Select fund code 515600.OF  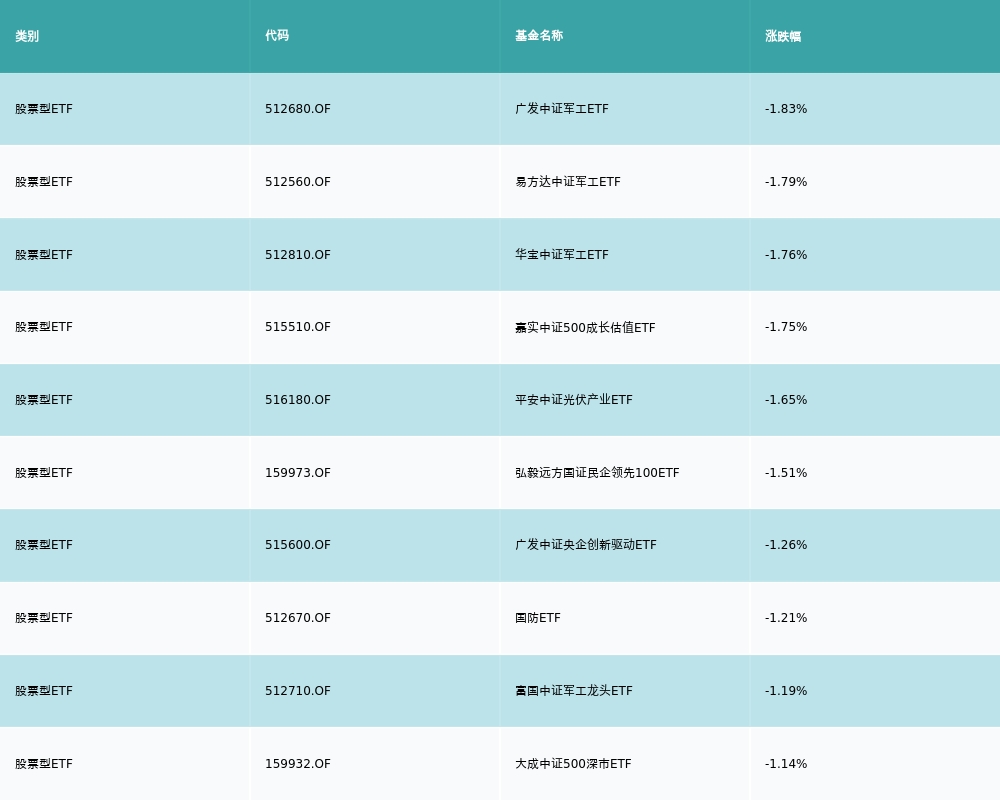(298, 545)
